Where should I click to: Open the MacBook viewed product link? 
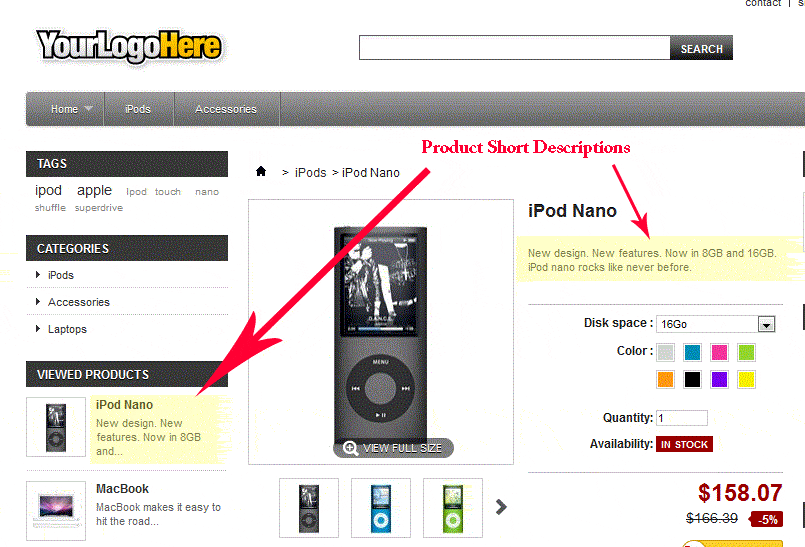tap(122, 489)
